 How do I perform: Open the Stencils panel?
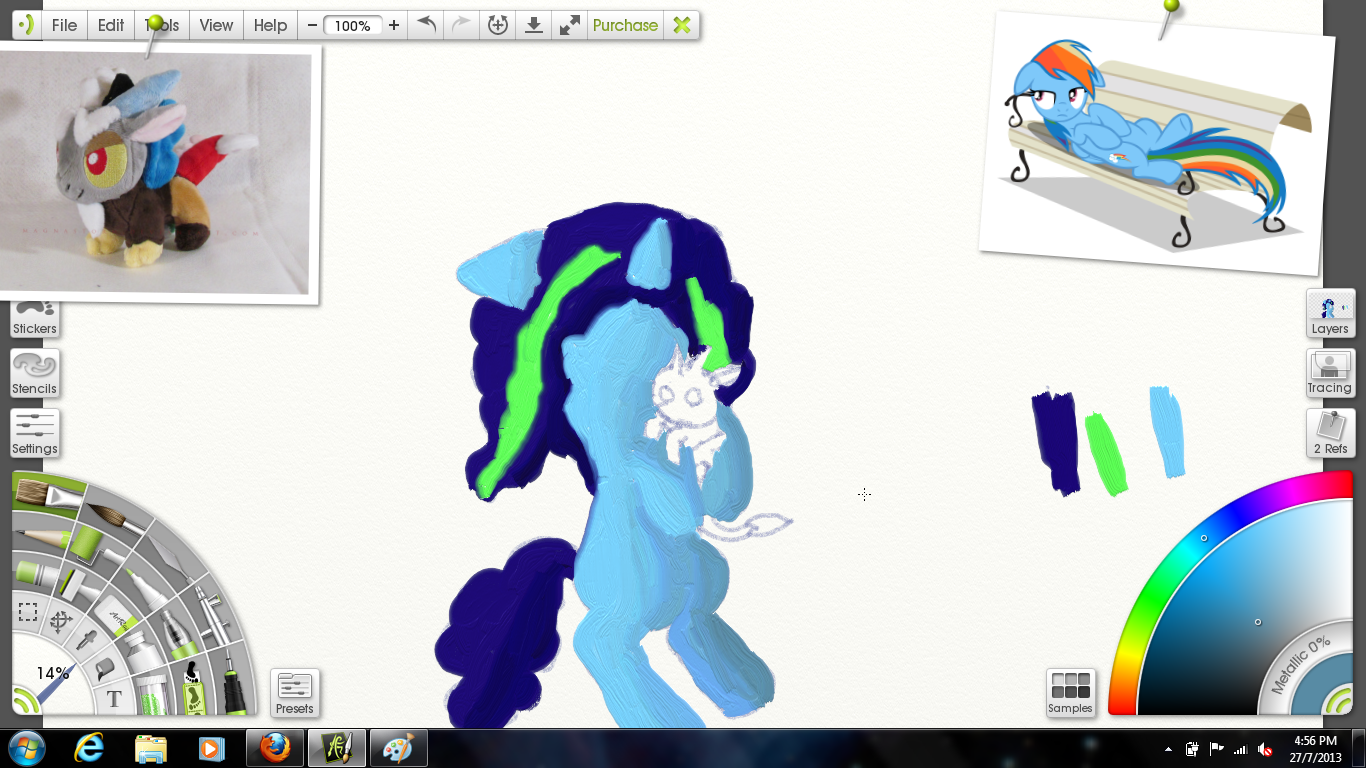[35, 373]
